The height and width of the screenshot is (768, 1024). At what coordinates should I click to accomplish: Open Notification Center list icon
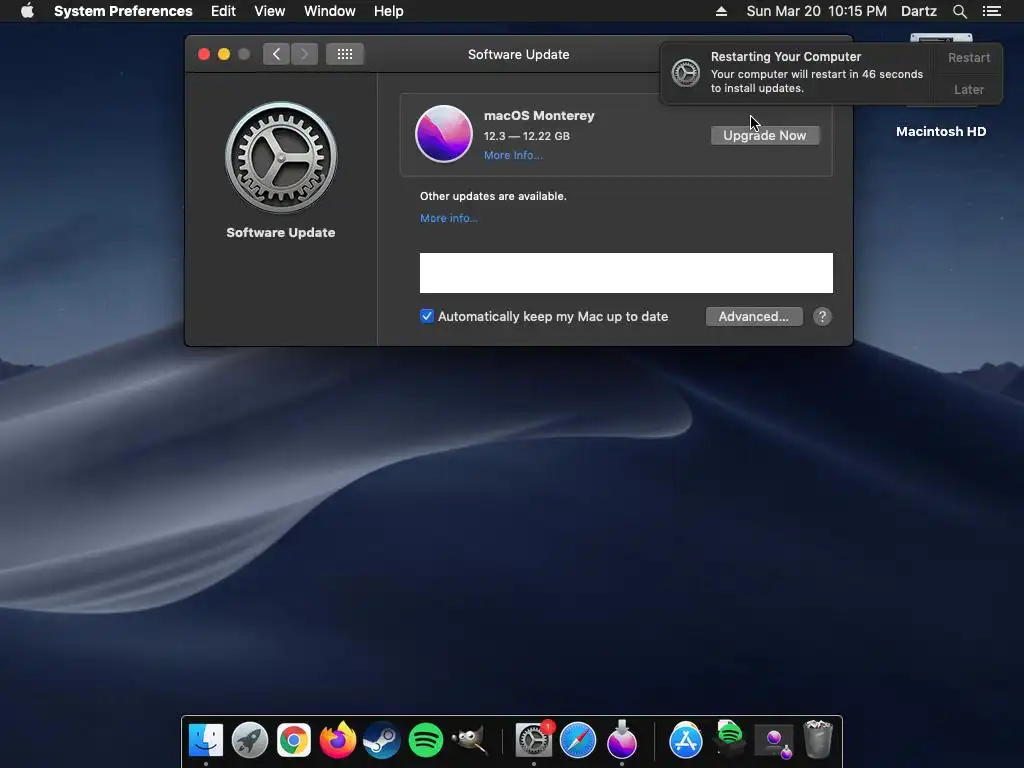pos(991,11)
